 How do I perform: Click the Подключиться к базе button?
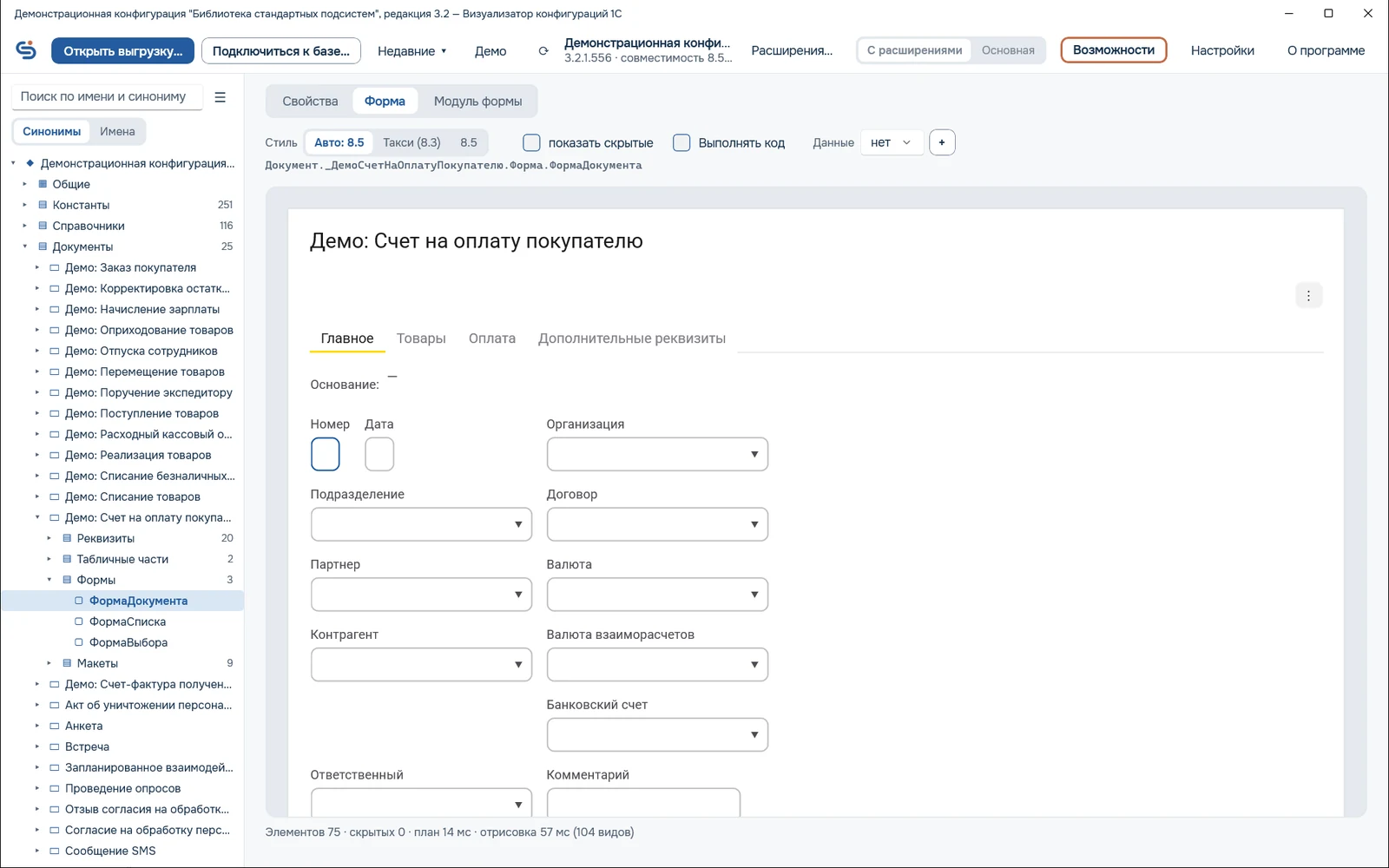pos(281,51)
